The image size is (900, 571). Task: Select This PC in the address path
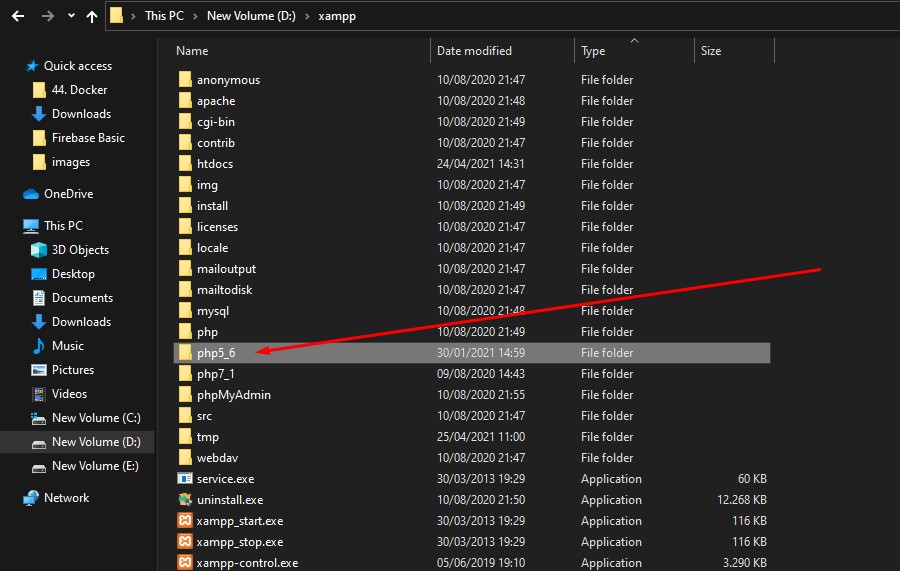pyautogui.click(x=164, y=16)
